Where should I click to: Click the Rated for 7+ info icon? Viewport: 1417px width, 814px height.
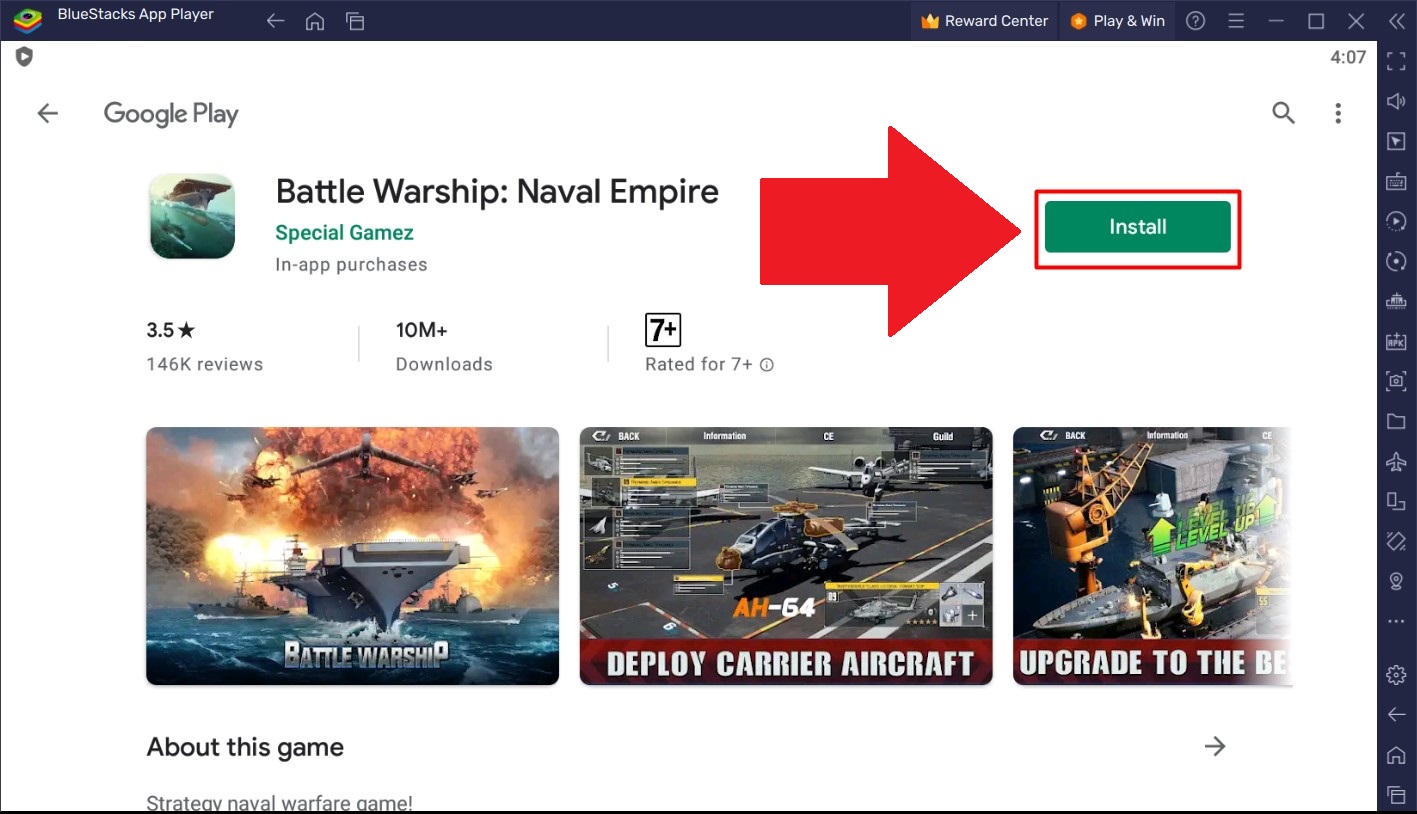[x=767, y=365]
